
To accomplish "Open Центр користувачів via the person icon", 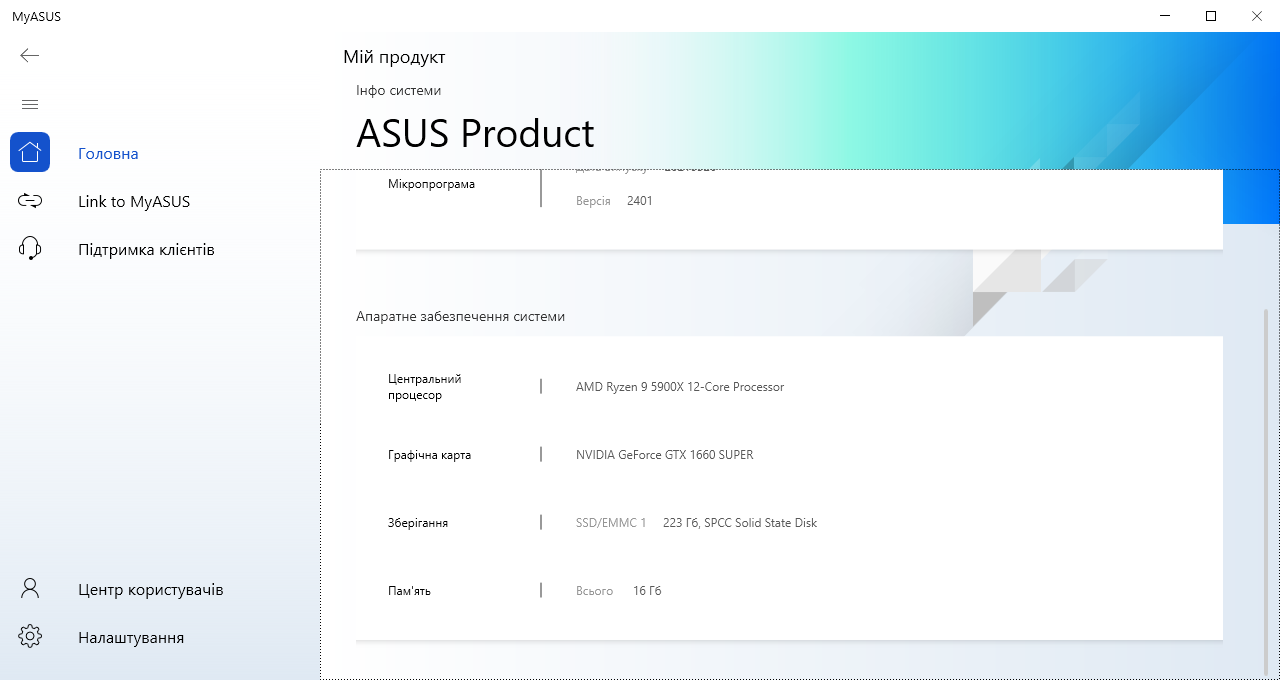I will coord(30,589).
